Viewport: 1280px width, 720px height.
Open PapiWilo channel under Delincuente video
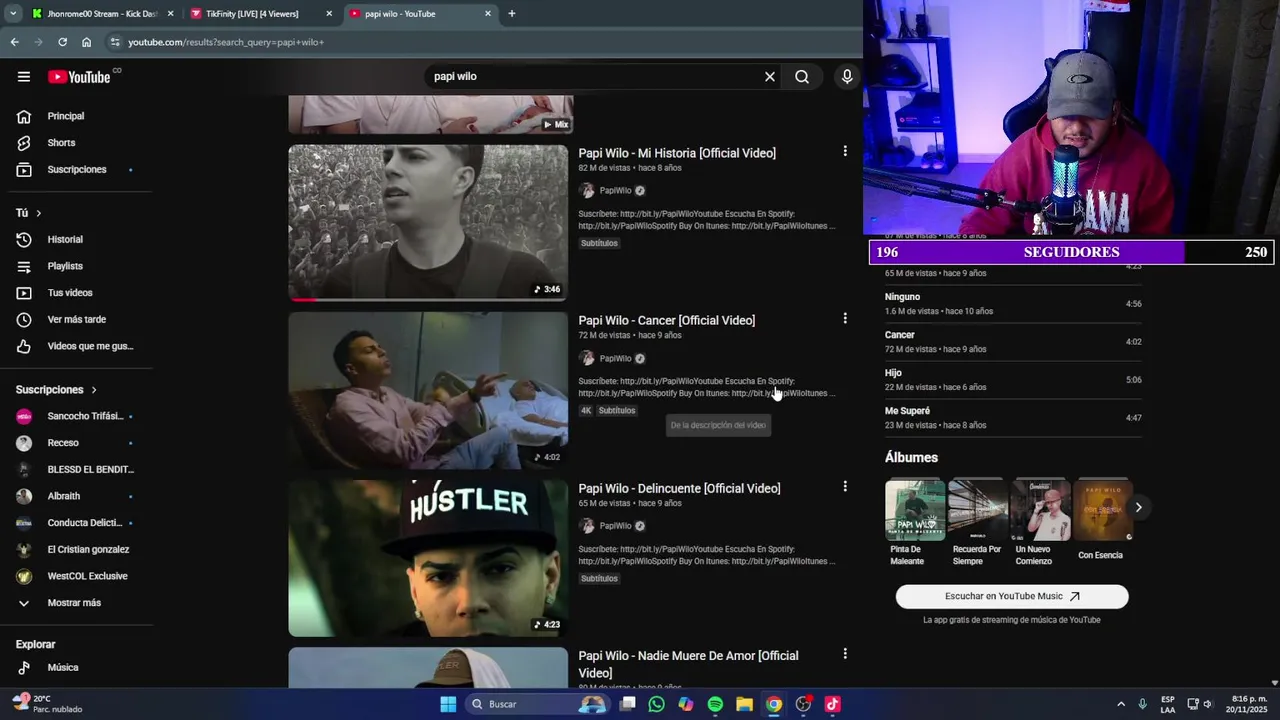point(615,526)
